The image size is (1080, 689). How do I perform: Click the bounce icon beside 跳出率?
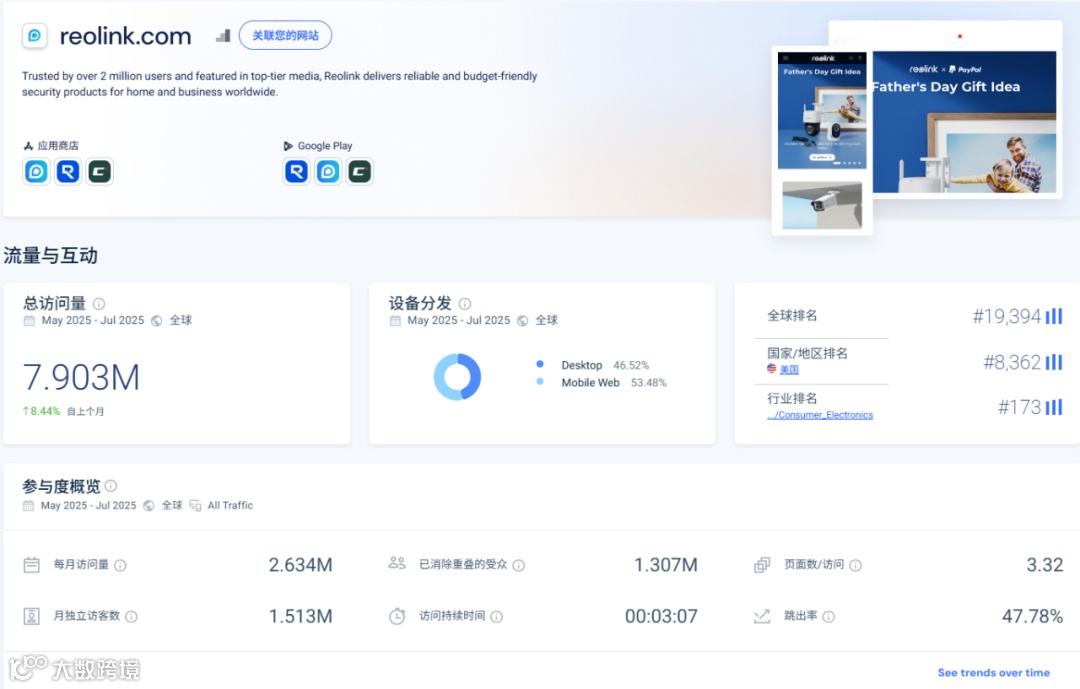tap(762, 616)
